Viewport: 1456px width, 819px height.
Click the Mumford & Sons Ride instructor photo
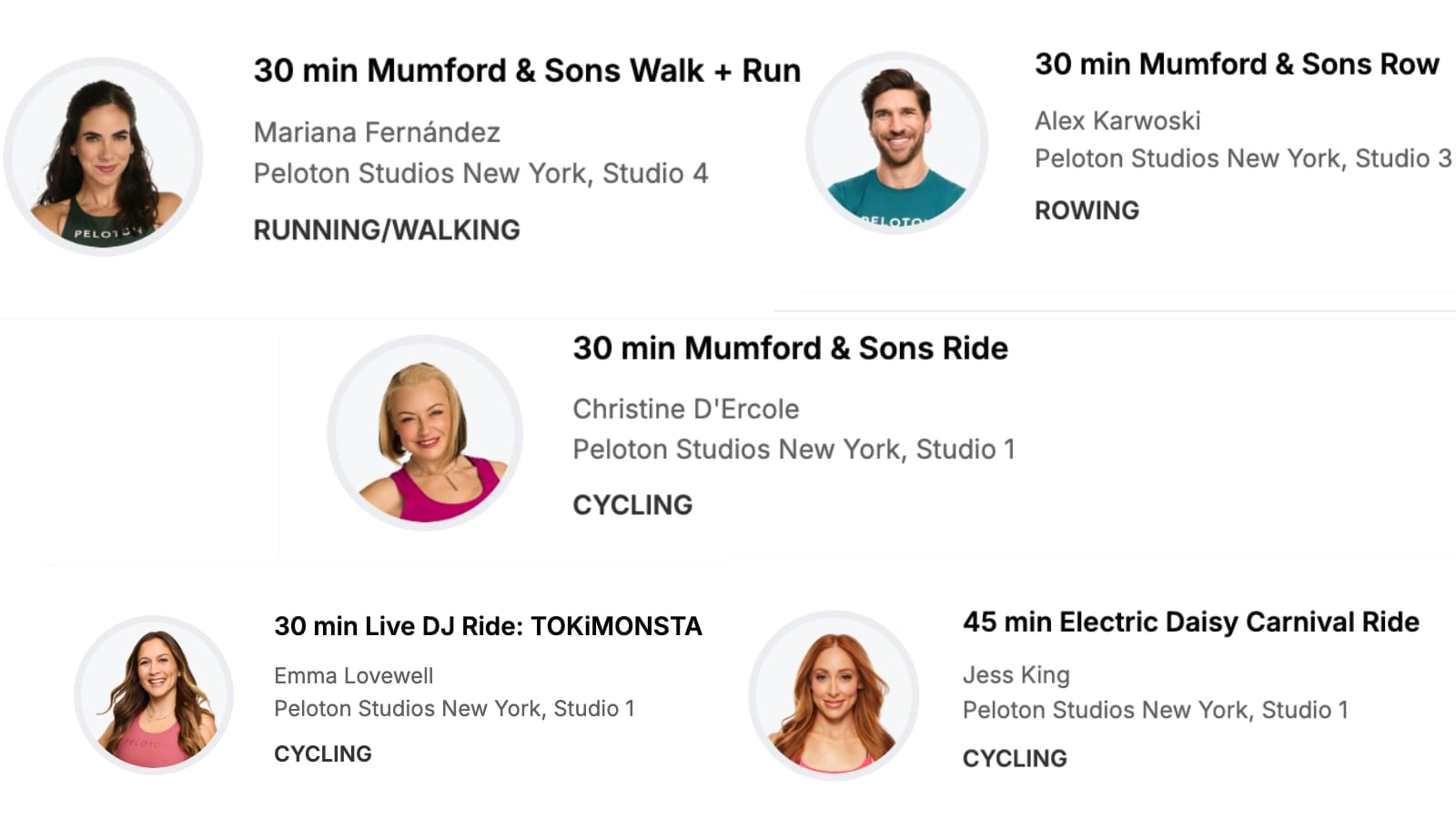[x=425, y=433]
